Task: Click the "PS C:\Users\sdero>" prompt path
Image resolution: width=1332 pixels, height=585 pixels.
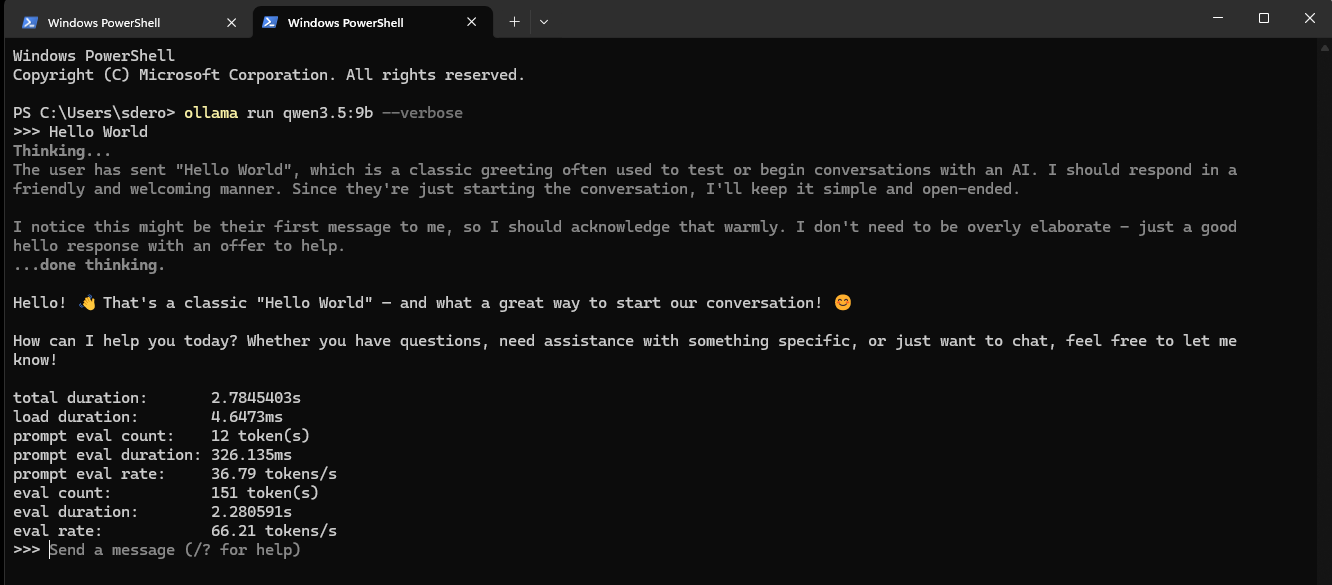Action: (x=94, y=113)
